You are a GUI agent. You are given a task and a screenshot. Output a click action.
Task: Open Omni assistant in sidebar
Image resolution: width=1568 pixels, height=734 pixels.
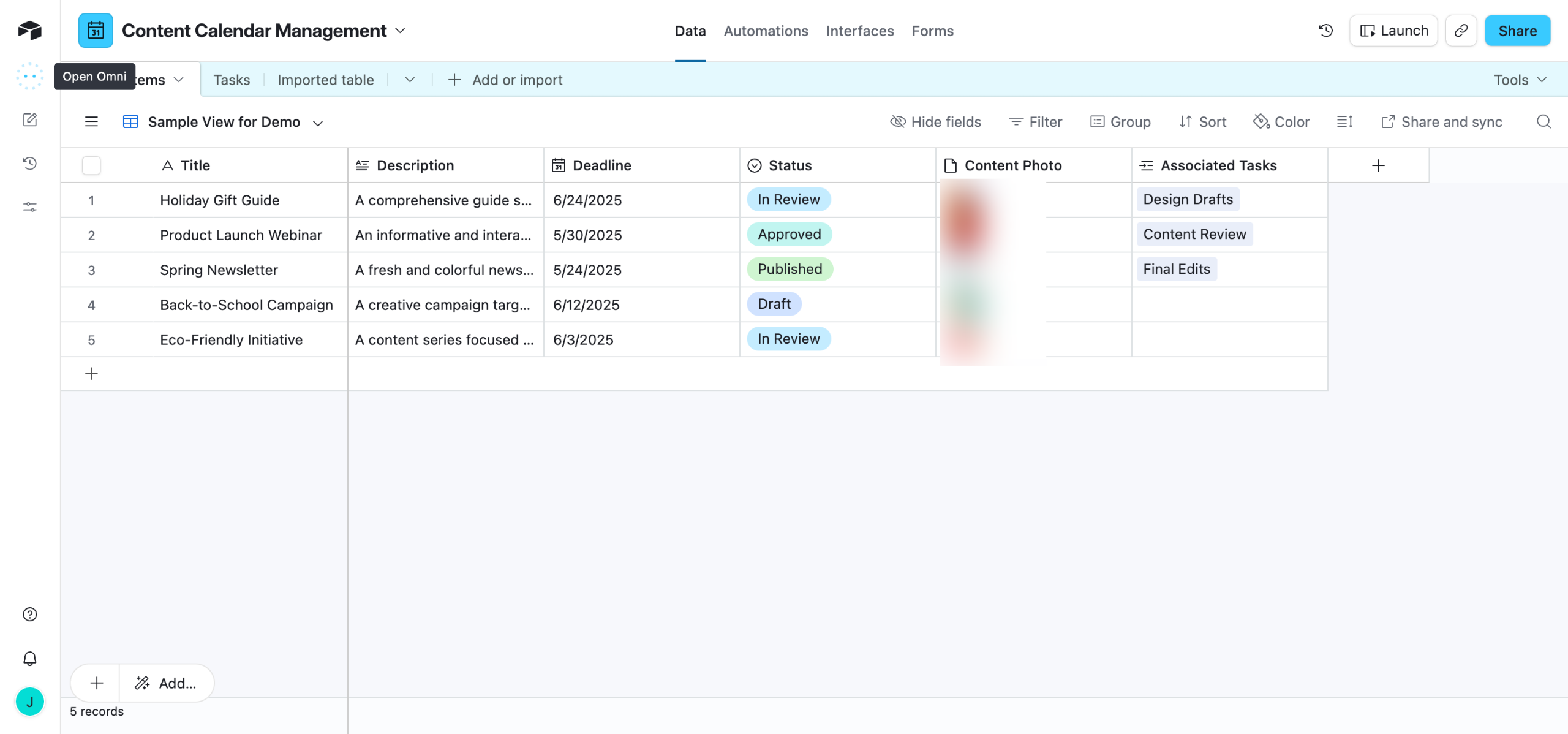tap(29, 77)
